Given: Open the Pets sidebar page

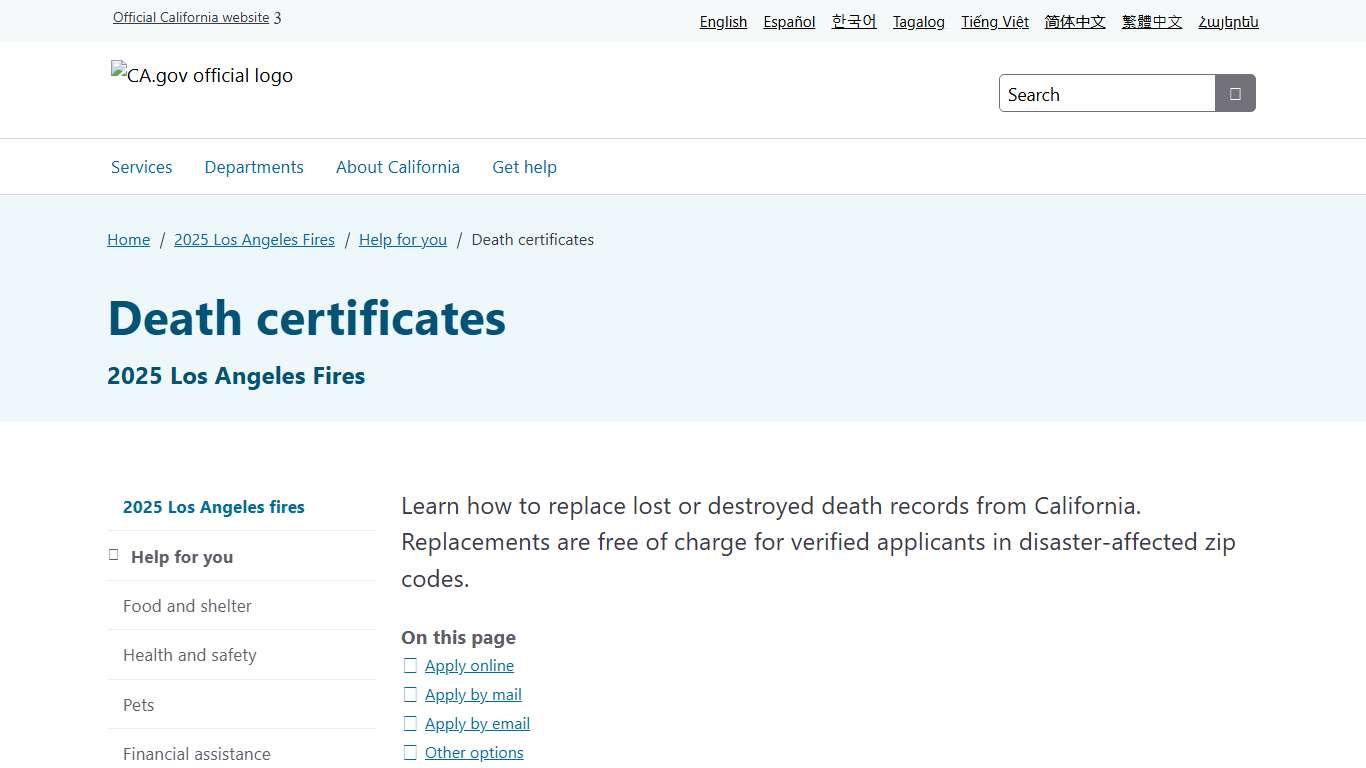Looking at the screenshot, I should tap(138, 704).
